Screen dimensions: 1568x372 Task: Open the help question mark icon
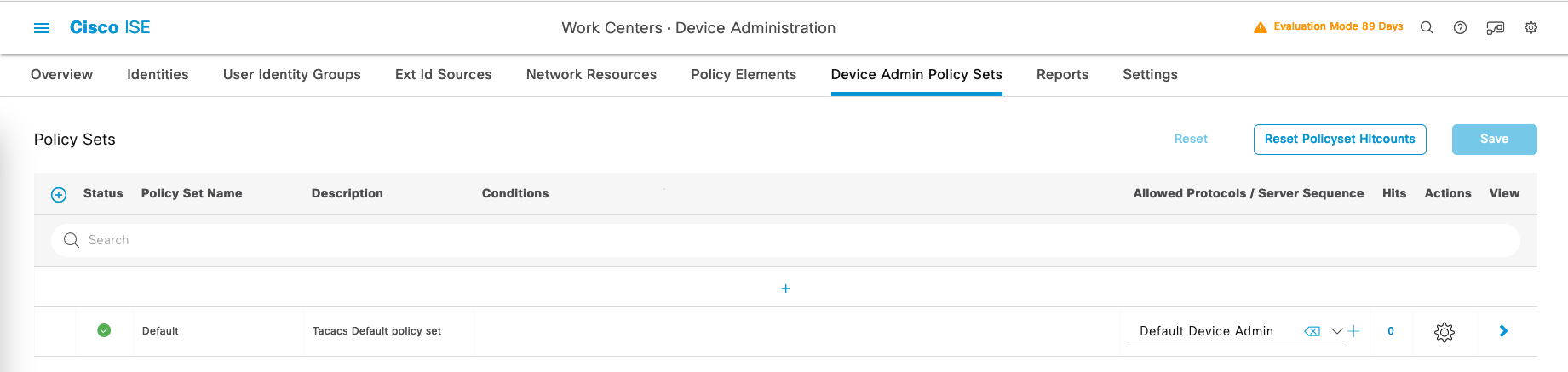pyautogui.click(x=1460, y=28)
